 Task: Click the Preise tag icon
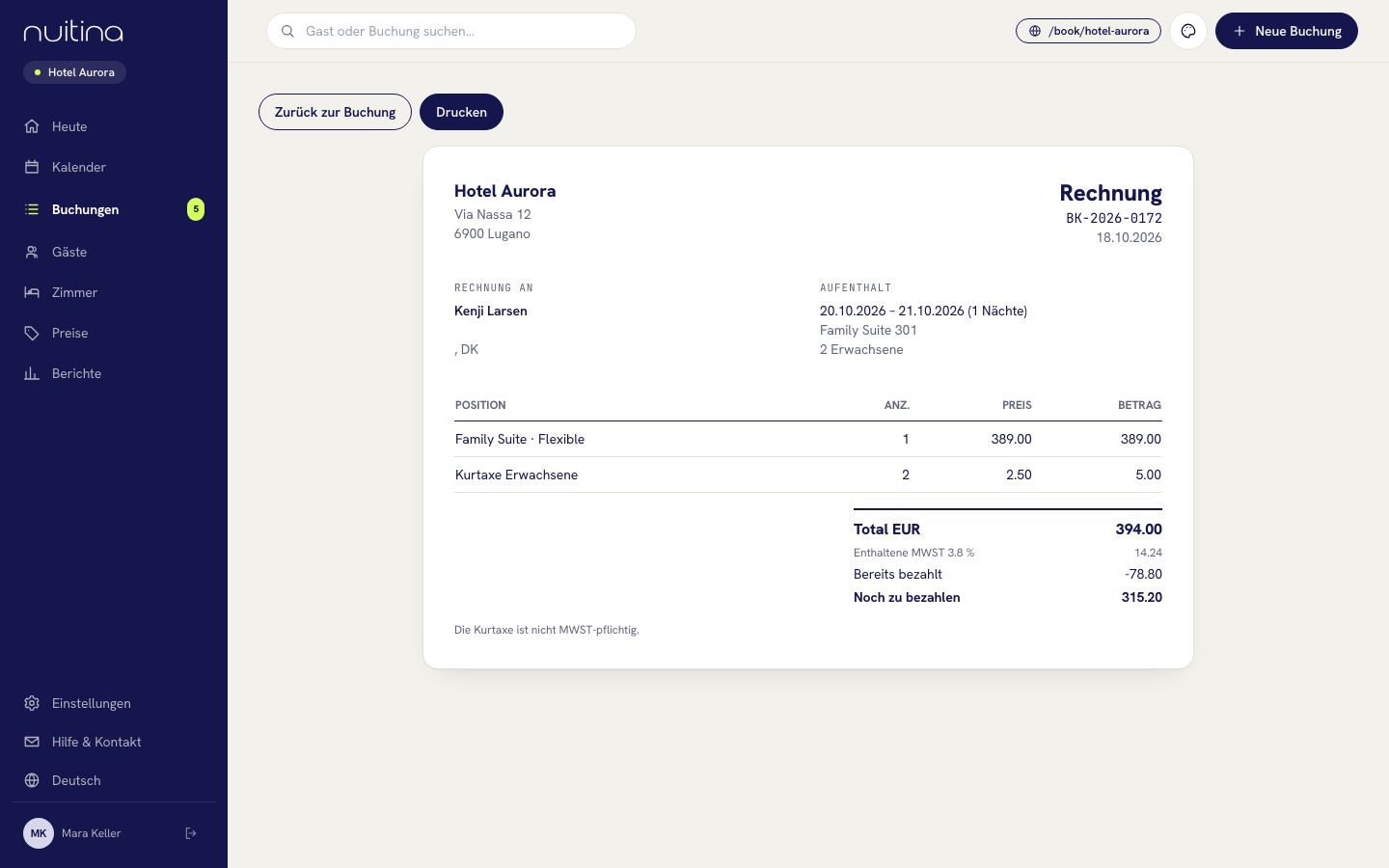32,333
